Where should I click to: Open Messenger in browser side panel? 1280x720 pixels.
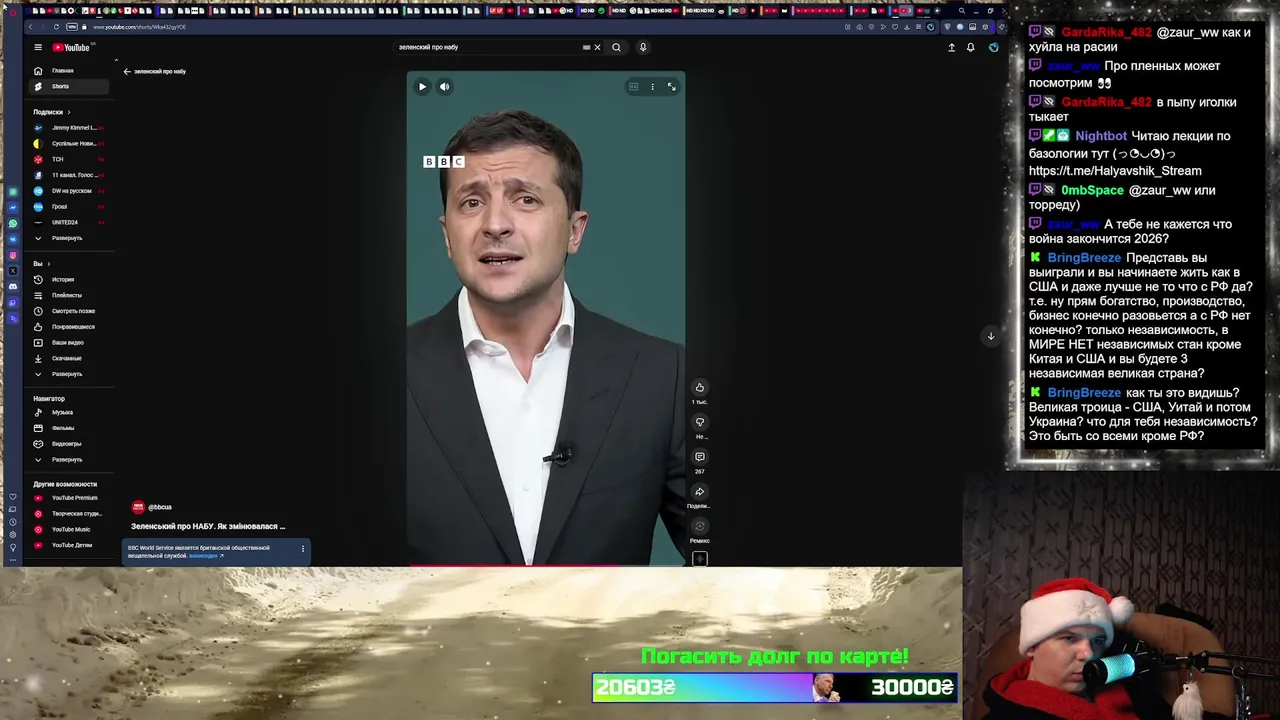[13, 207]
